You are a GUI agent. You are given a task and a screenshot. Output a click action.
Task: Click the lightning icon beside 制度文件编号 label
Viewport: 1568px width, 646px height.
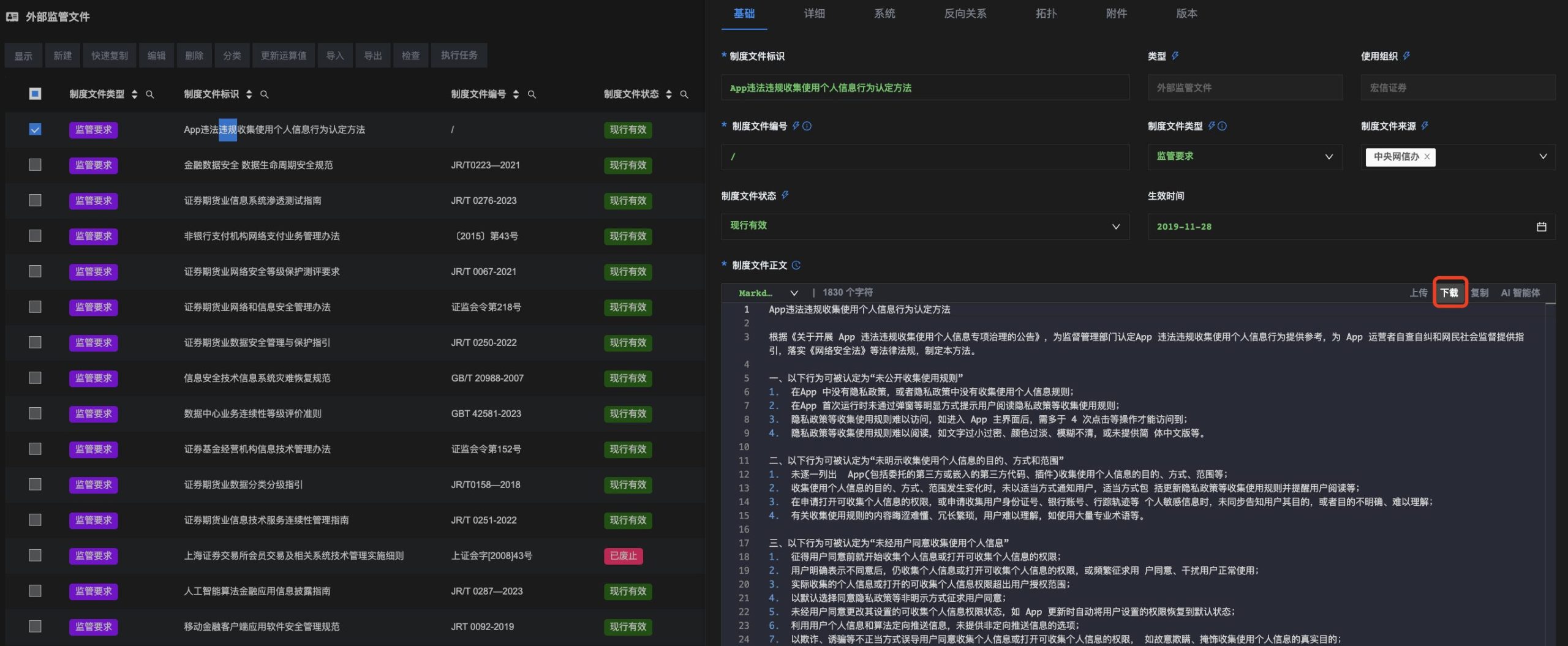[x=796, y=126]
